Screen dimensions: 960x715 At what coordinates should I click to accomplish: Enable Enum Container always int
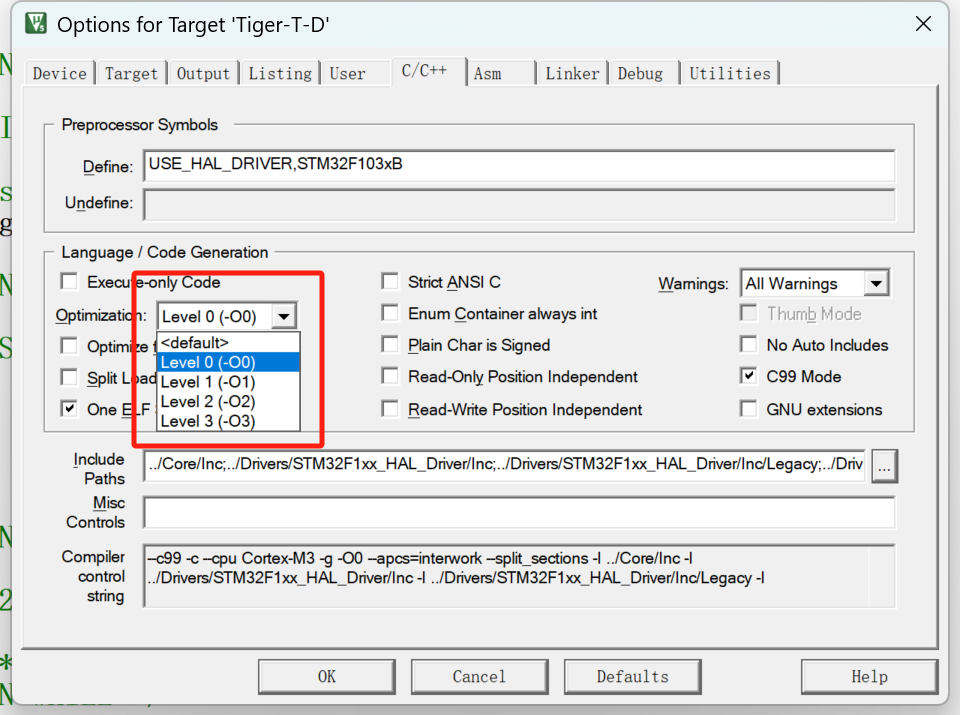pos(389,313)
